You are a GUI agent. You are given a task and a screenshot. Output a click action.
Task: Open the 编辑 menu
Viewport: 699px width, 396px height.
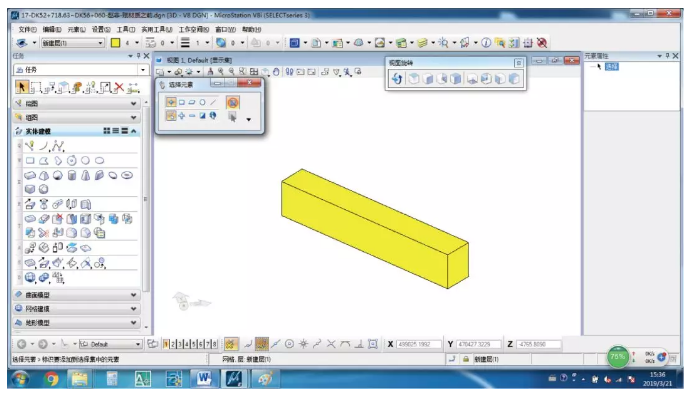52,29
